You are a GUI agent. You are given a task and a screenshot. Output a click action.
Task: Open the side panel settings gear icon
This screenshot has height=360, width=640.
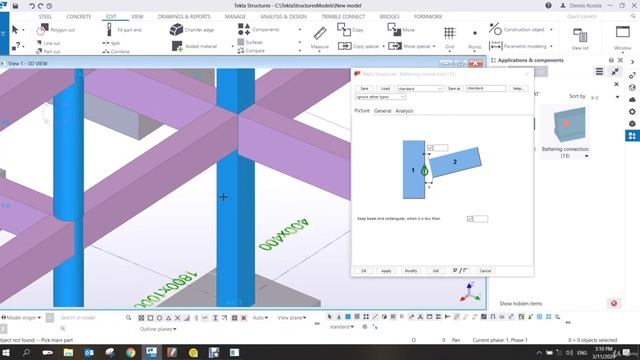[x=632, y=111]
